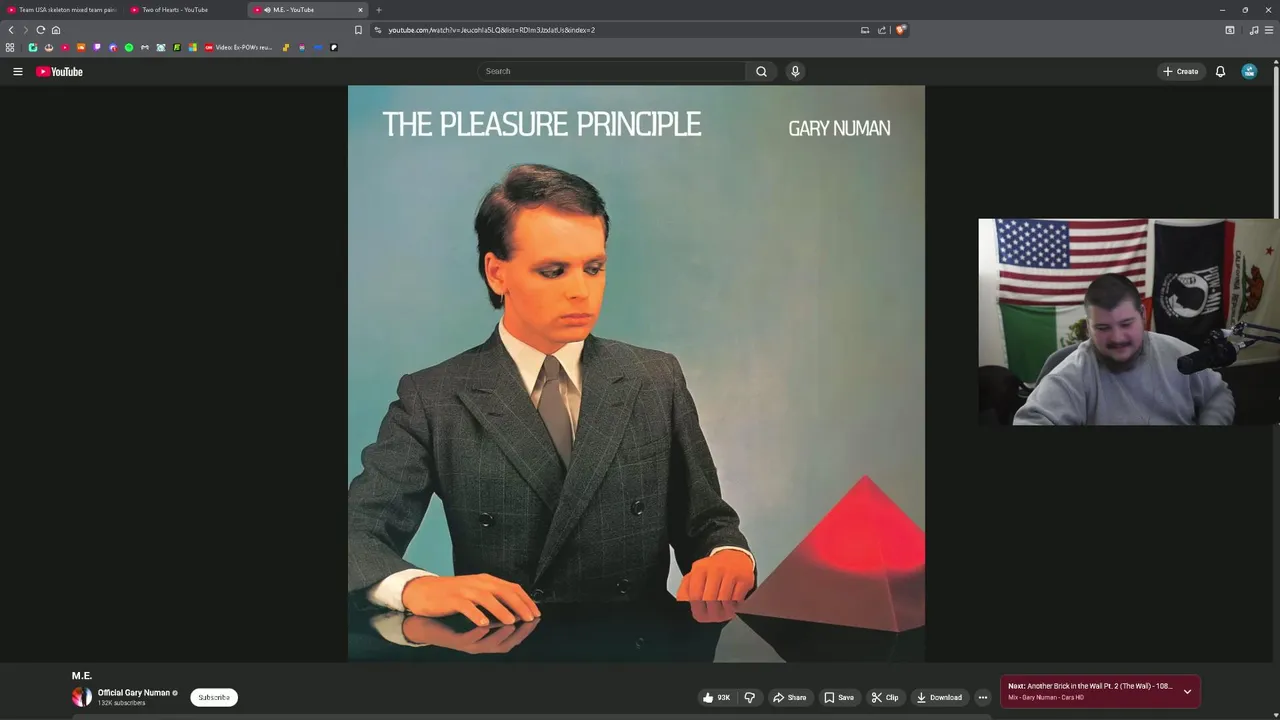Open YouTube notifications bell
Viewport: 1280px width, 720px height.
point(1220,71)
